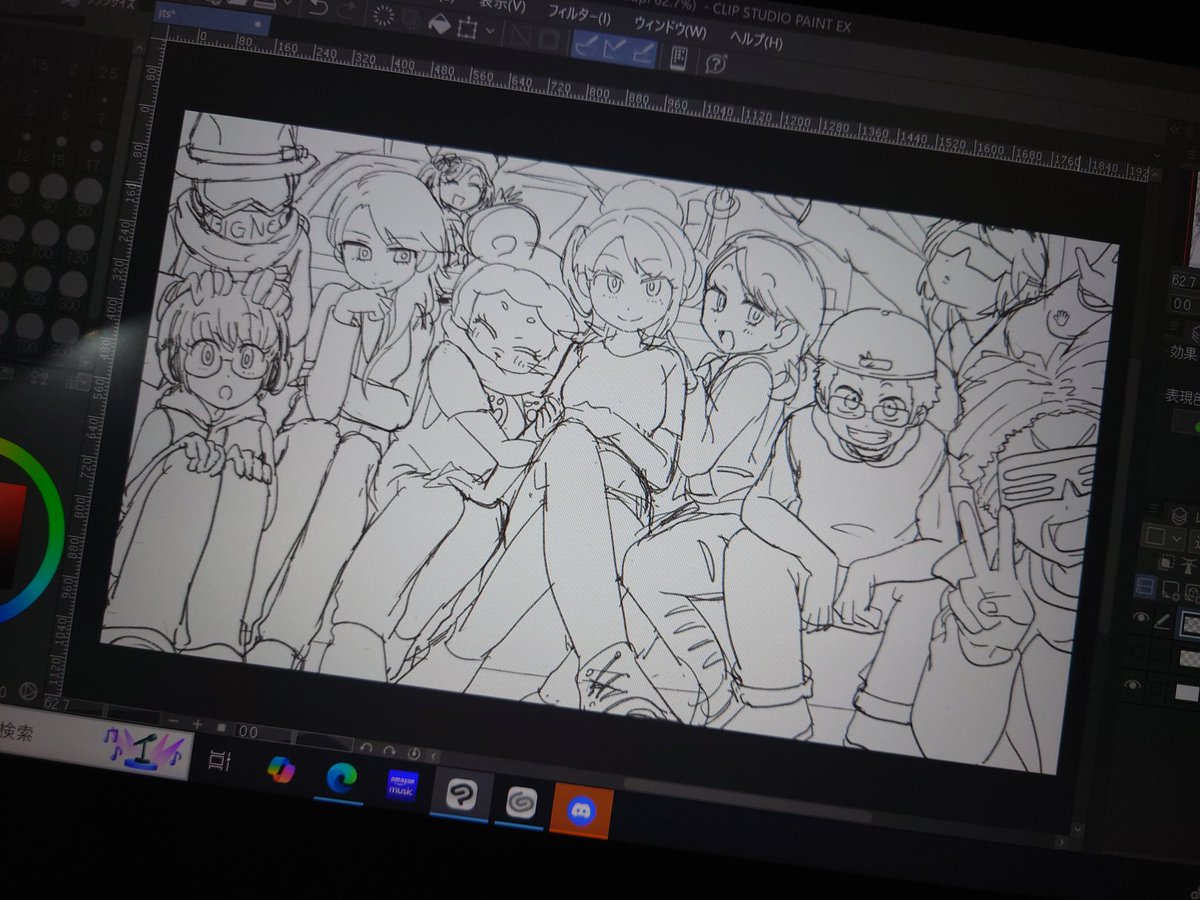
Task: Click the Undo arrow on the command bar
Action: (x=315, y=8)
